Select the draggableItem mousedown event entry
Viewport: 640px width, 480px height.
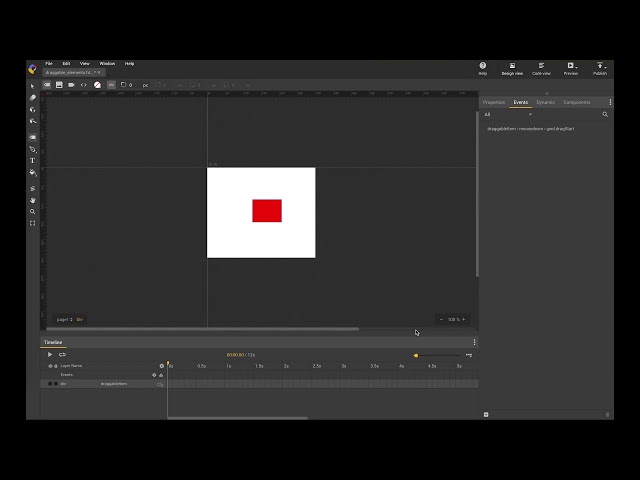point(531,129)
